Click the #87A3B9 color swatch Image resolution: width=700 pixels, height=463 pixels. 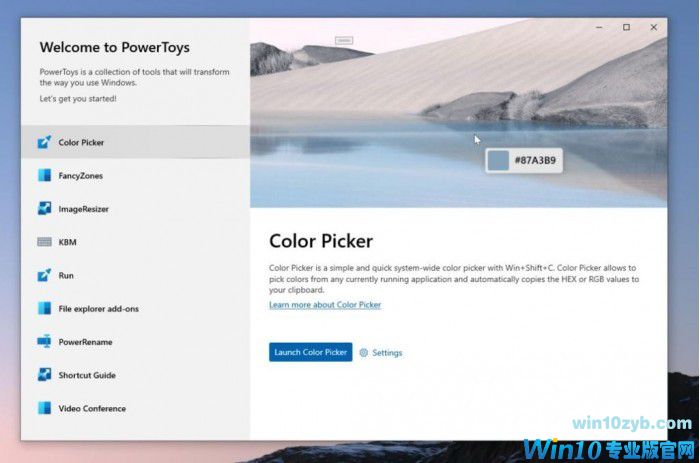coord(498,160)
